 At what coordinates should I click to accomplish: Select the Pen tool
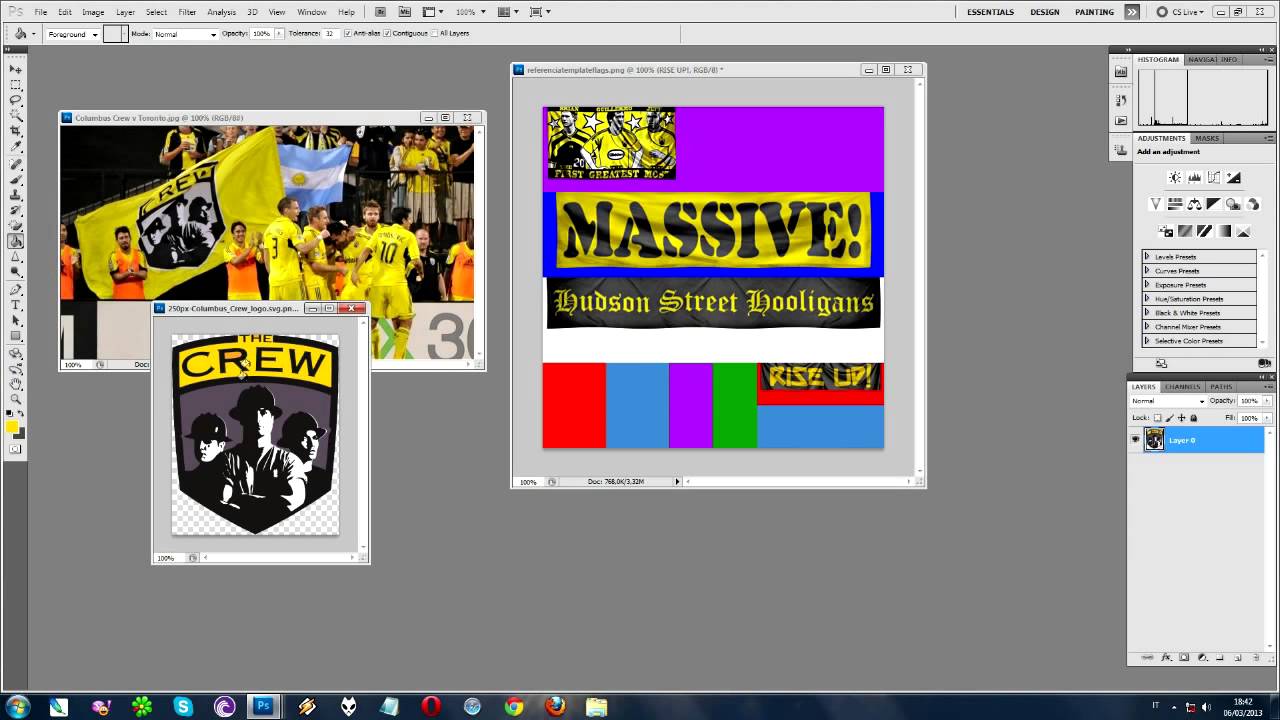[16, 290]
